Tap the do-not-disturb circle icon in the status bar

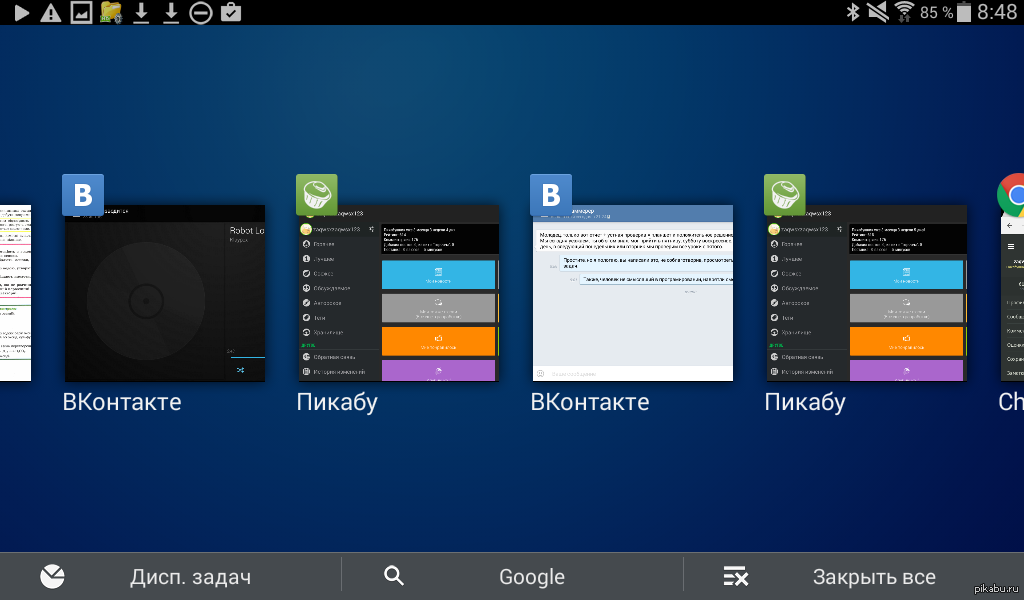[200, 12]
